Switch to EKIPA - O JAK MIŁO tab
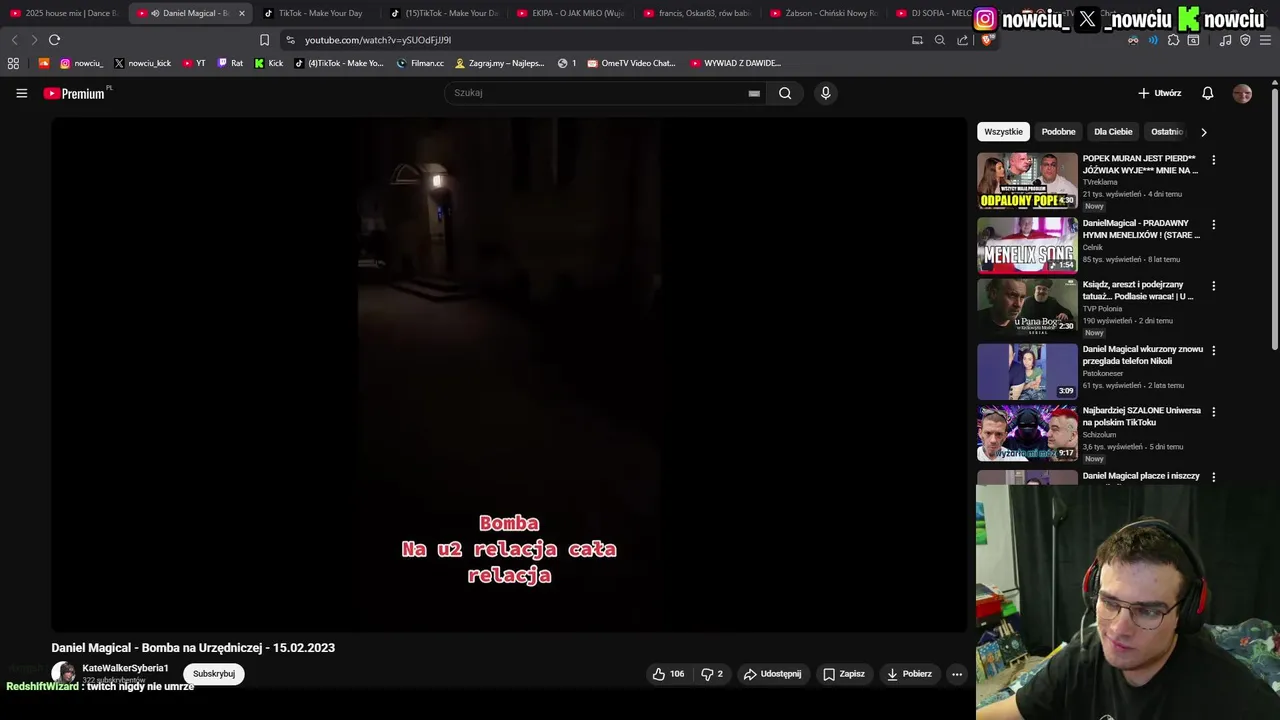The image size is (1280, 720). [572, 13]
